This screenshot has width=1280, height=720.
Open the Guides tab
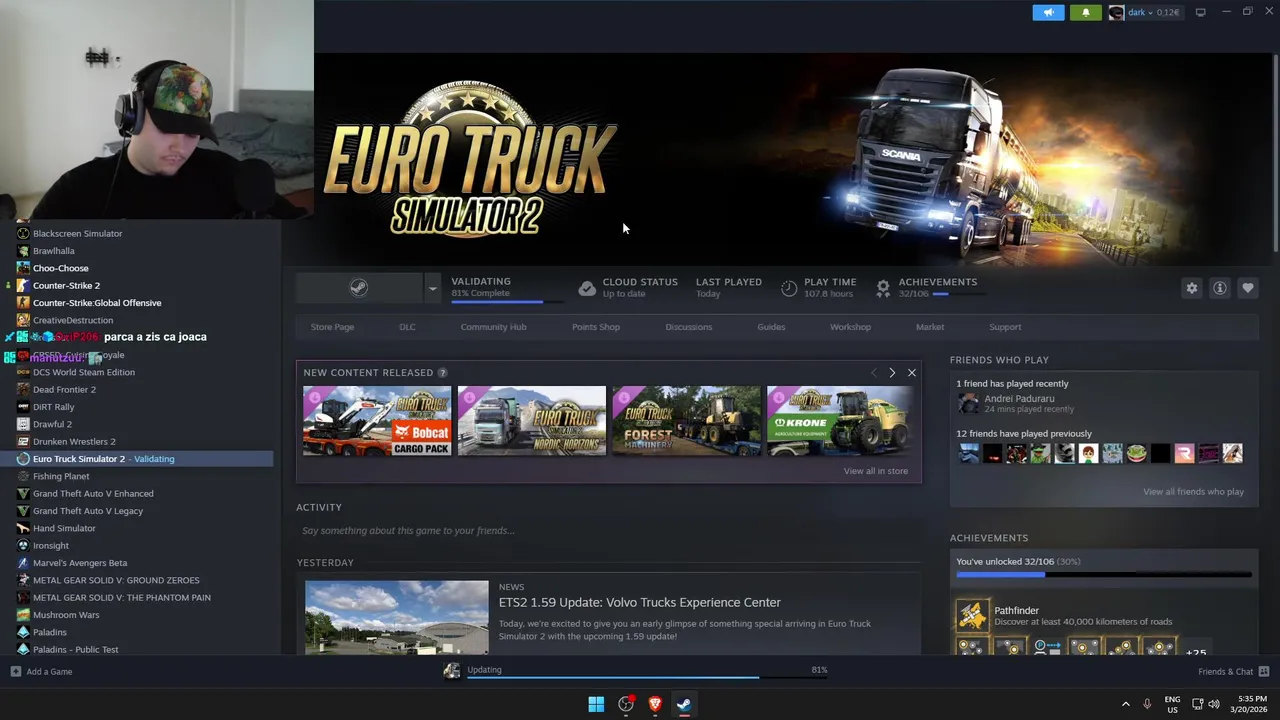[x=771, y=327]
